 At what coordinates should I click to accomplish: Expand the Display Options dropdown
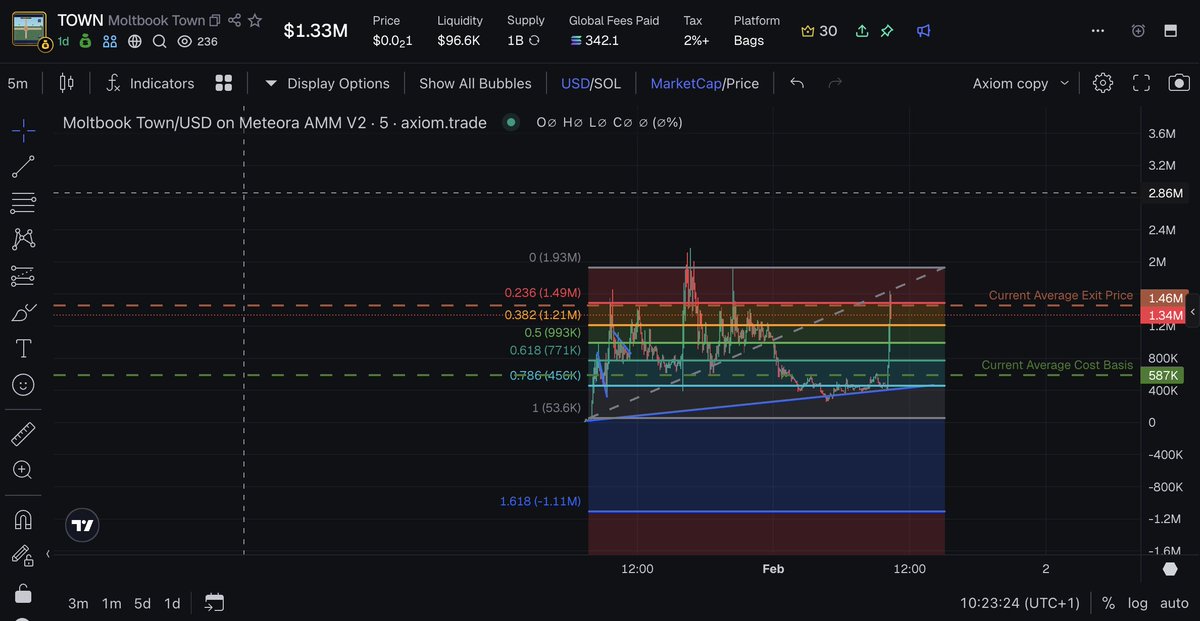click(327, 83)
